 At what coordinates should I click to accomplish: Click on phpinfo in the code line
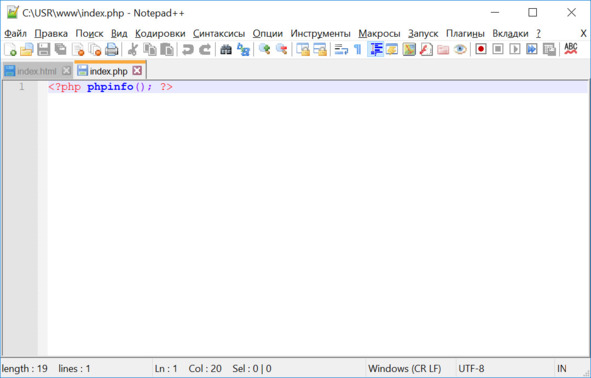[x=110, y=87]
